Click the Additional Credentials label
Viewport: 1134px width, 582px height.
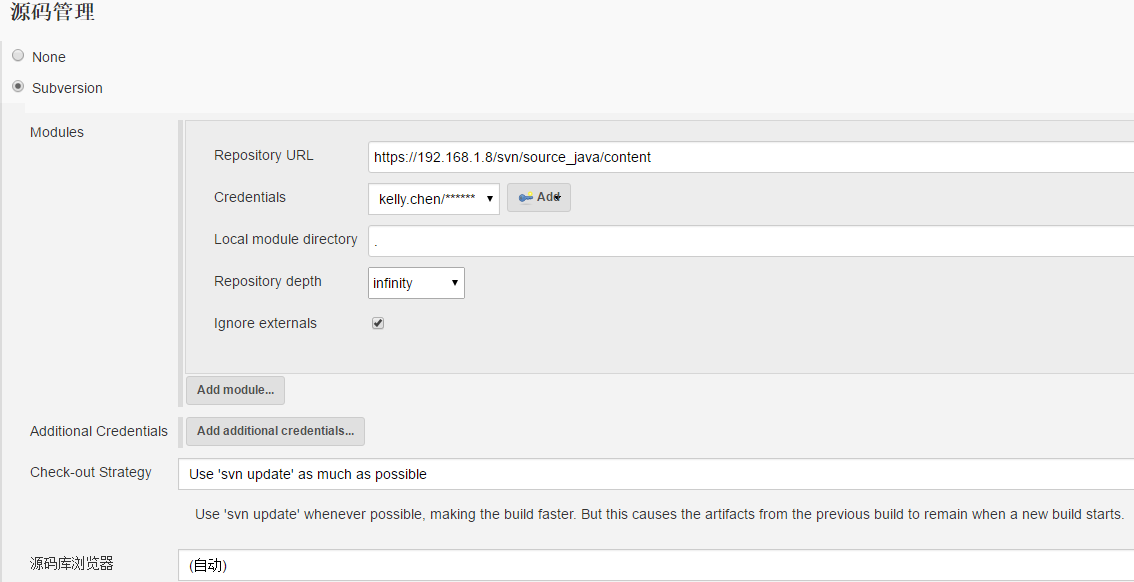99,431
